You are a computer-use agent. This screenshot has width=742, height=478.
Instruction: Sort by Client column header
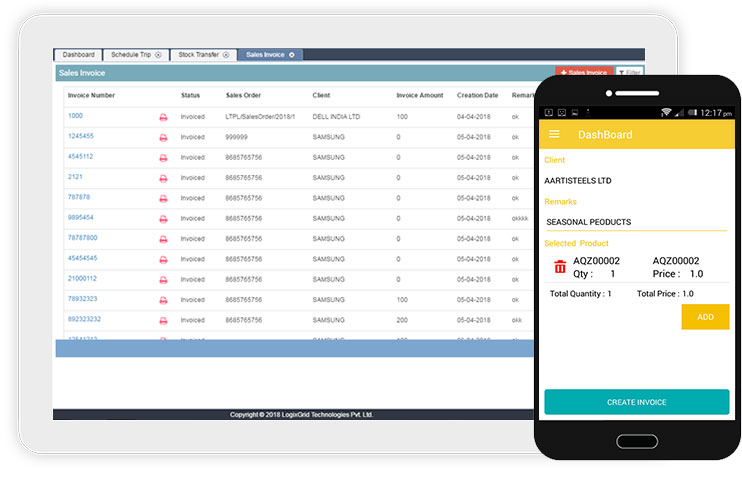pos(321,95)
